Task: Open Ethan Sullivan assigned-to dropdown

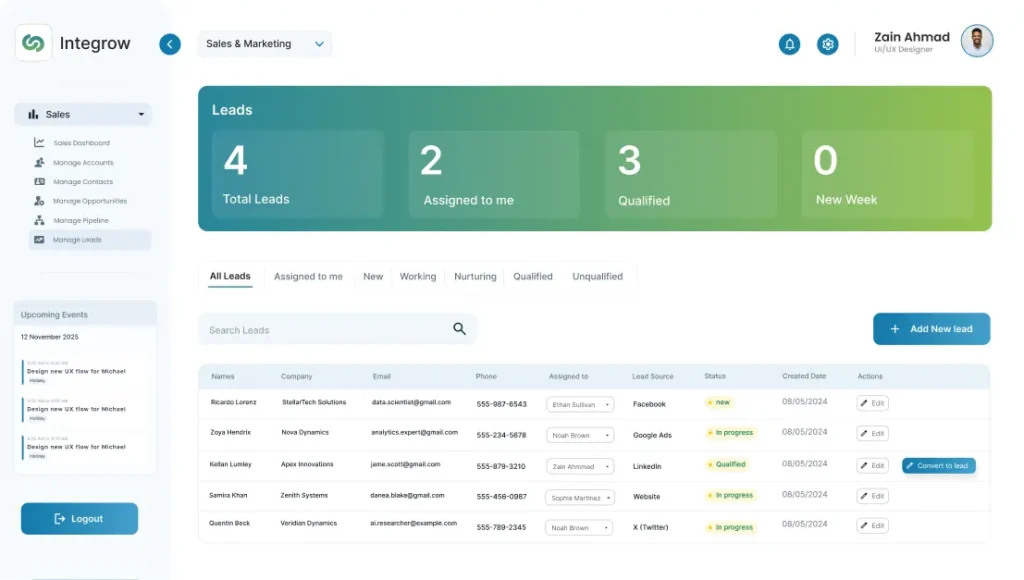Action: click(x=580, y=404)
